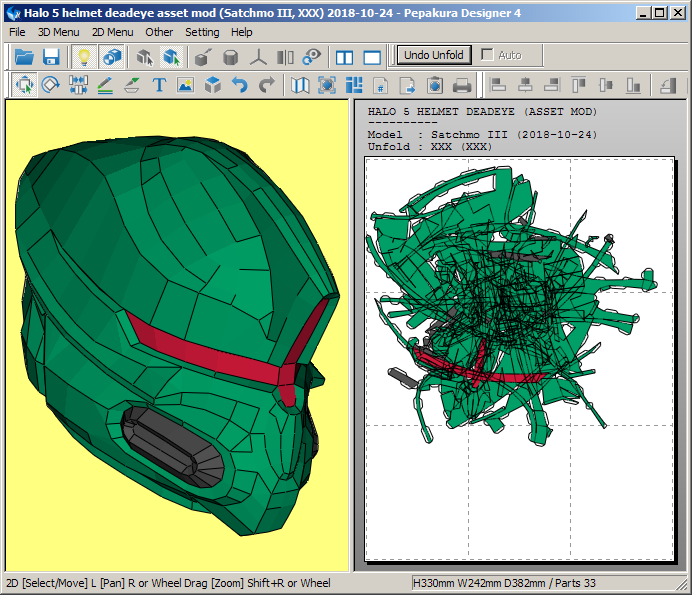Select the blue cube with green cursor tool
Image resolution: width=692 pixels, height=595 pixels.
point(172,56)
